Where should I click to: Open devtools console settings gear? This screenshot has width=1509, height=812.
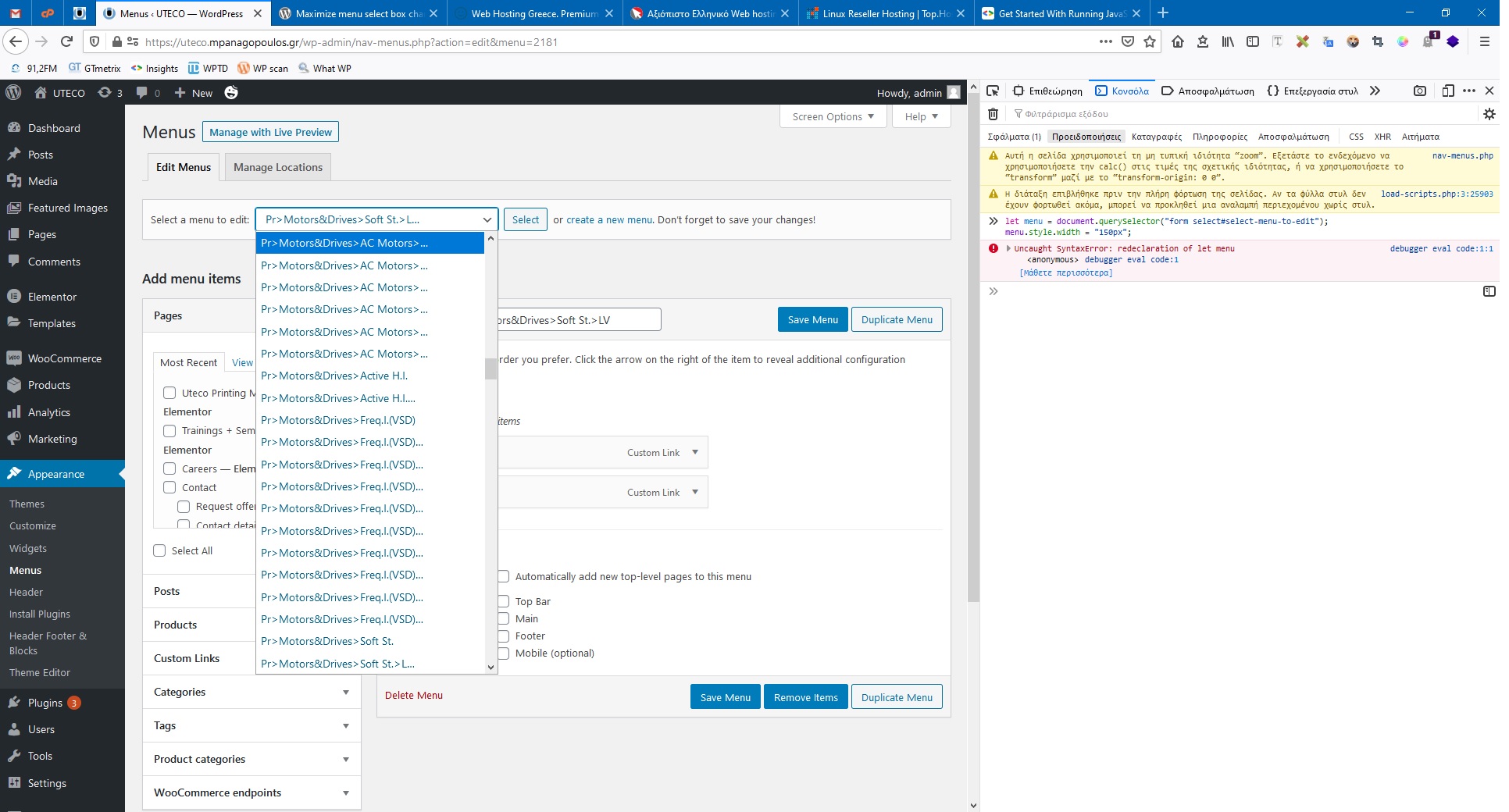click(1489, 114)
